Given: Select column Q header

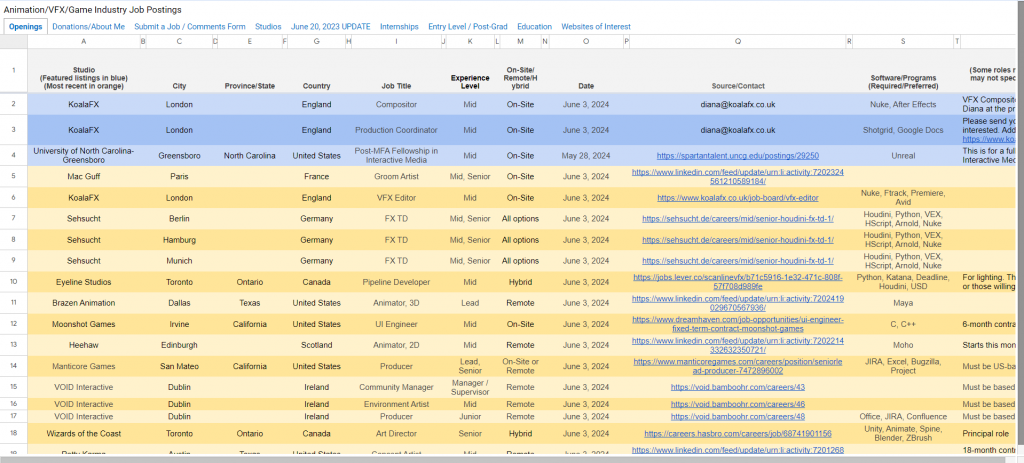Looking at the screenshot, I should pyautogui.click(x=737, y=41).
